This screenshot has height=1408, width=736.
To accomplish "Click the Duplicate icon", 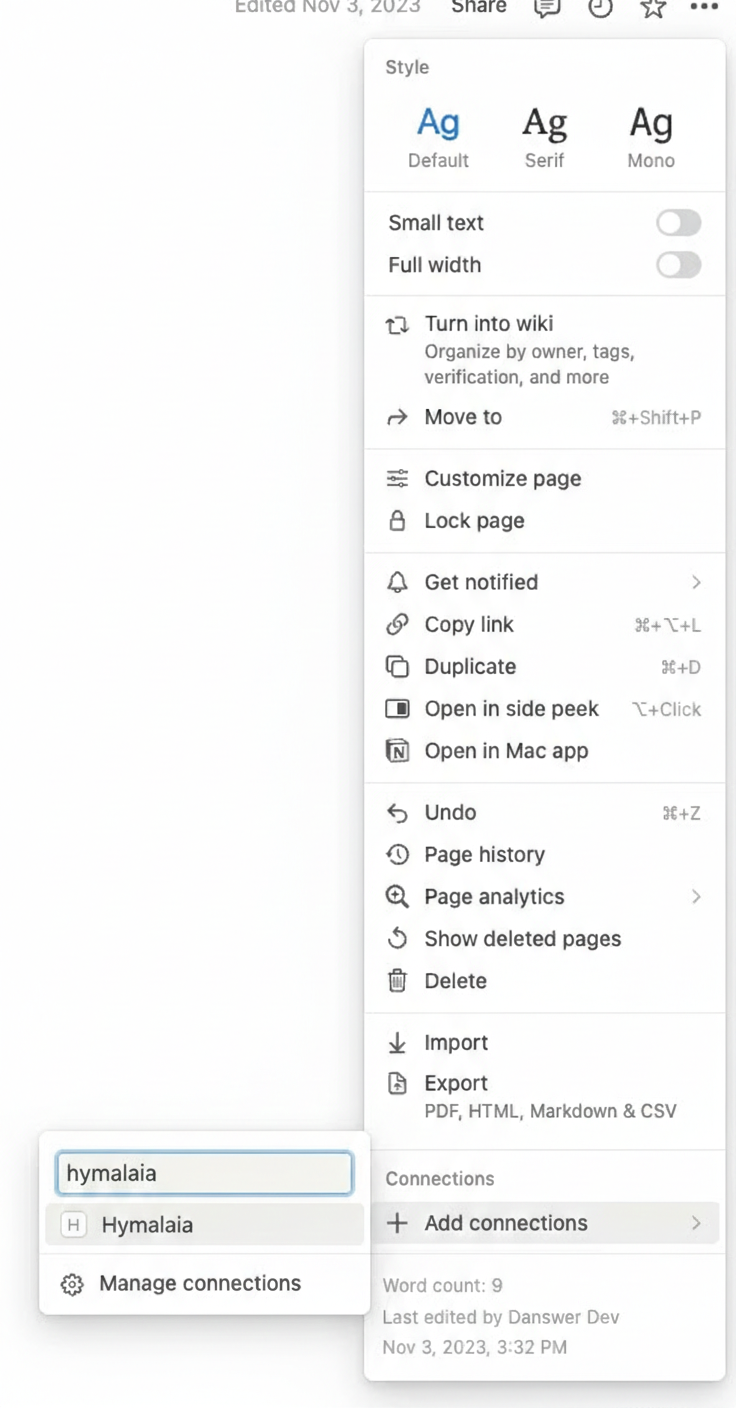I will (397, 666).
